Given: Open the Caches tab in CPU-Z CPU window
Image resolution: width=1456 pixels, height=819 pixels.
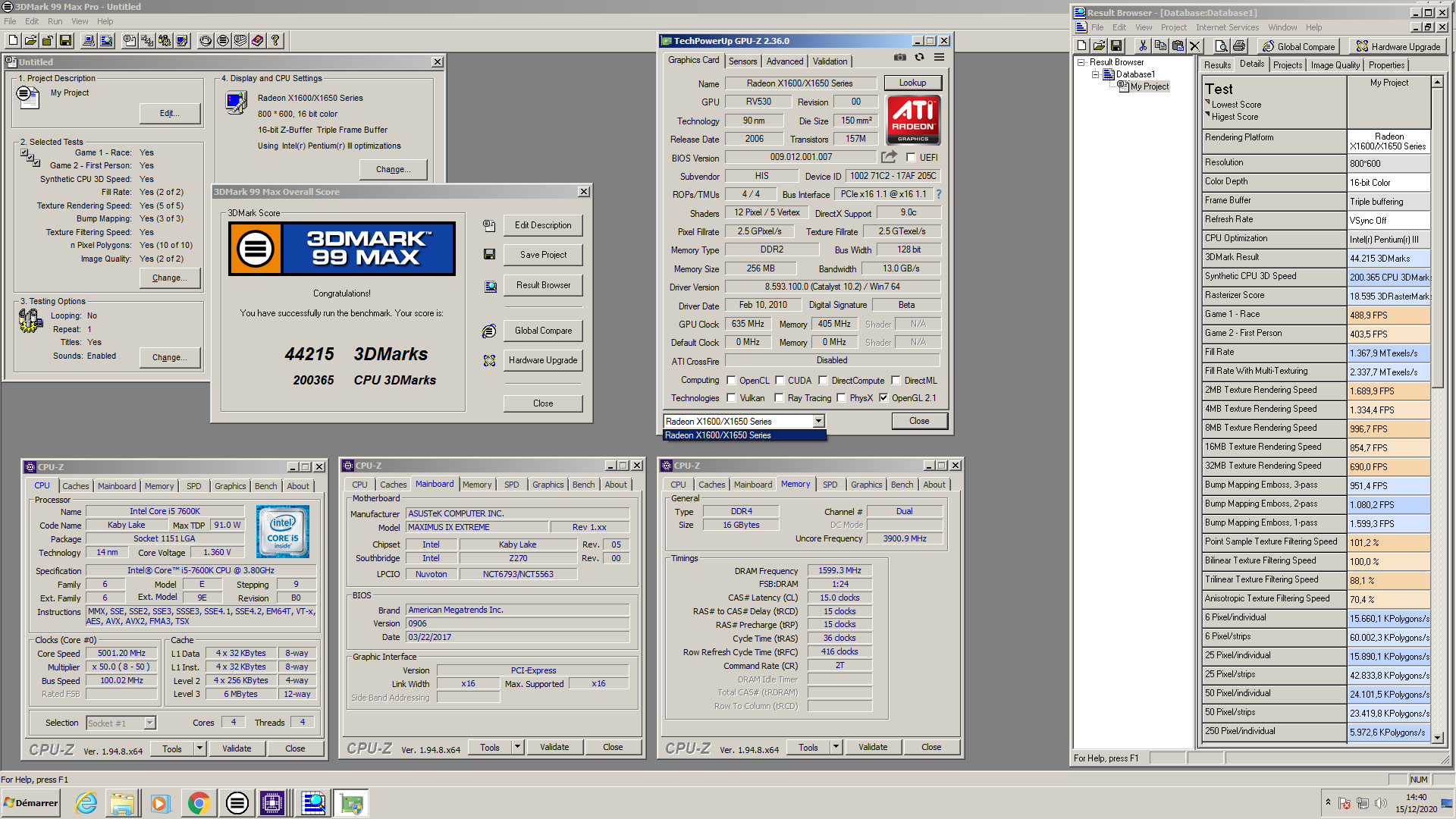Looking at the screenshot, I should point(75,486).
